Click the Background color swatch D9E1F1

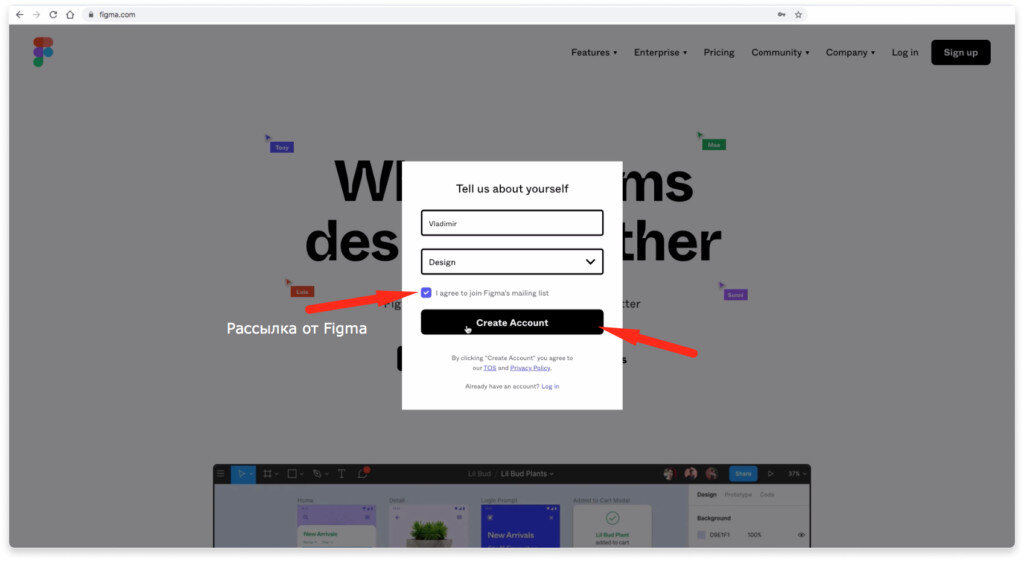(701, 535)
